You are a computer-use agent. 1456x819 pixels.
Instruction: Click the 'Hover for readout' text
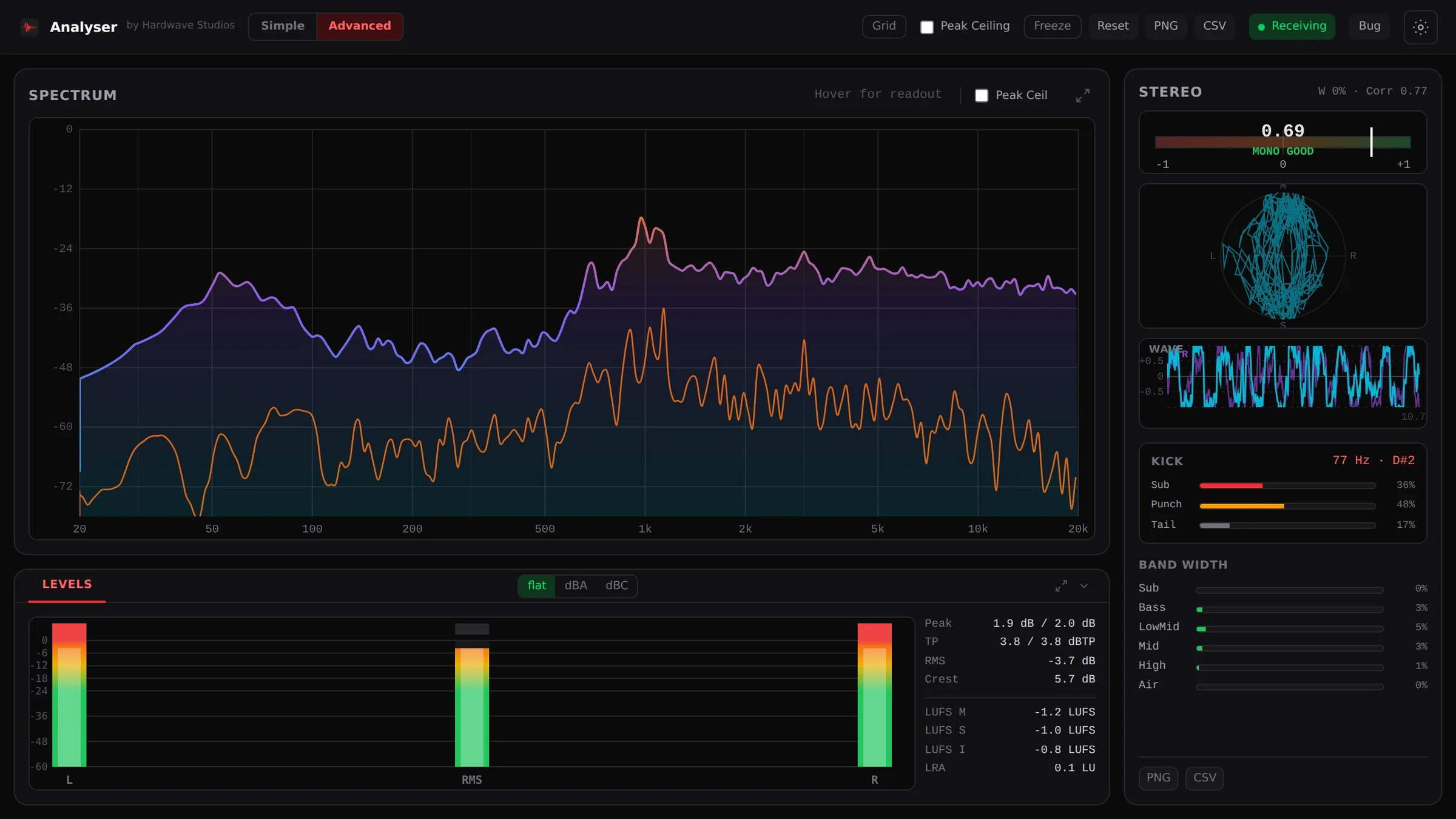tap(878, 94)
